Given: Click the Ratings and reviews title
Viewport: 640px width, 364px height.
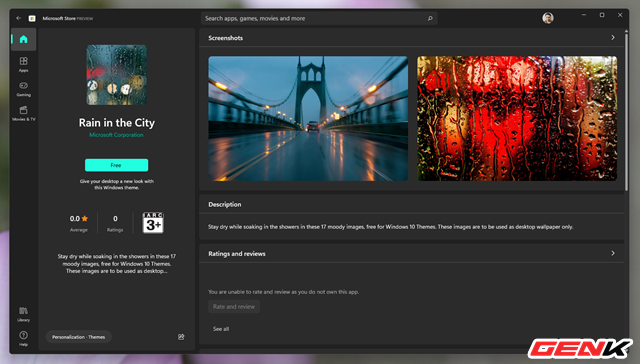Looking at the screenshot, I should (237, 254).
